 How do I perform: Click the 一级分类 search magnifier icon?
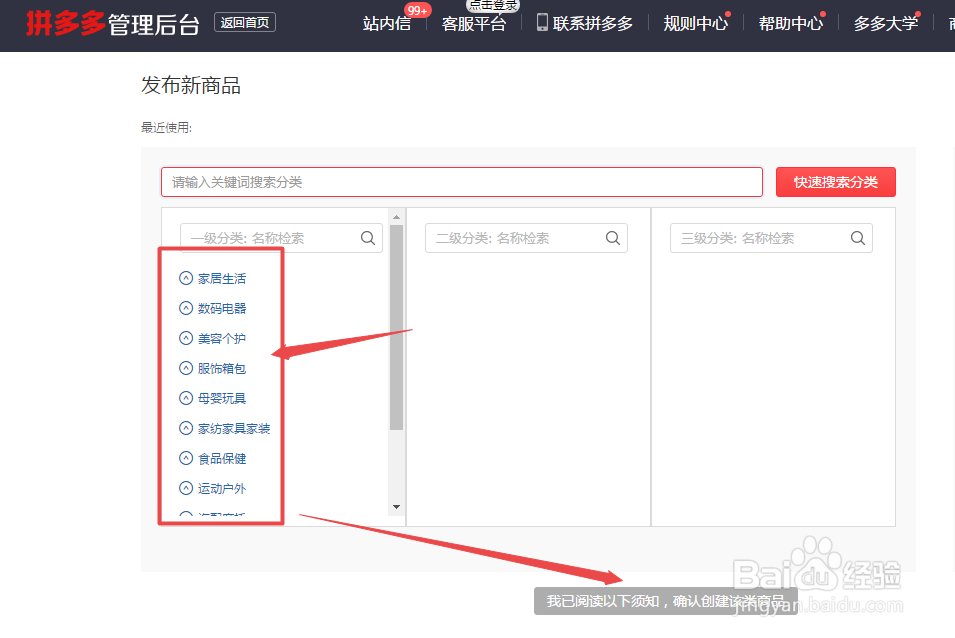(368, 238)
